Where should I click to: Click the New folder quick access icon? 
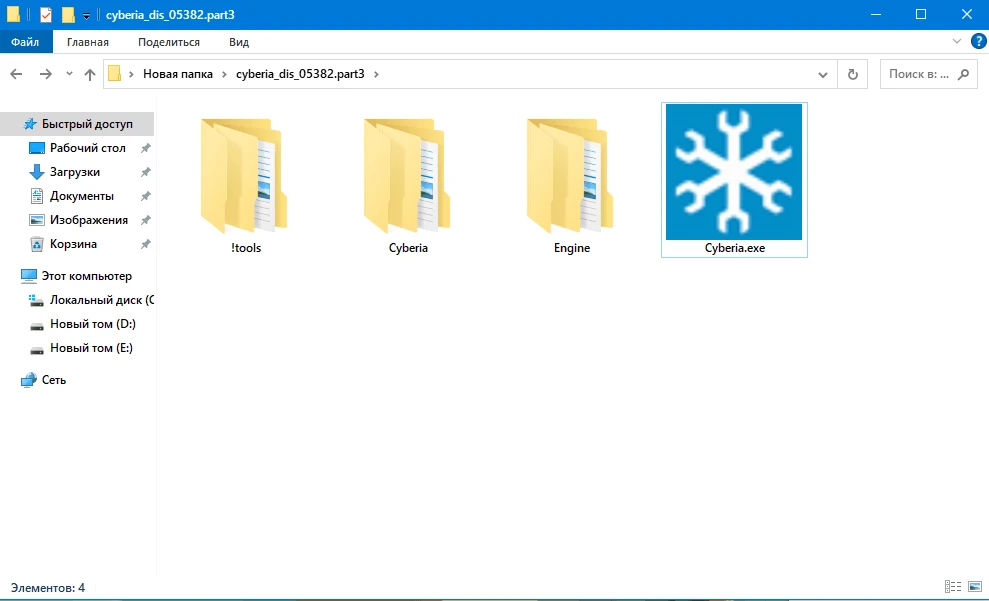(x=68, y=15)
